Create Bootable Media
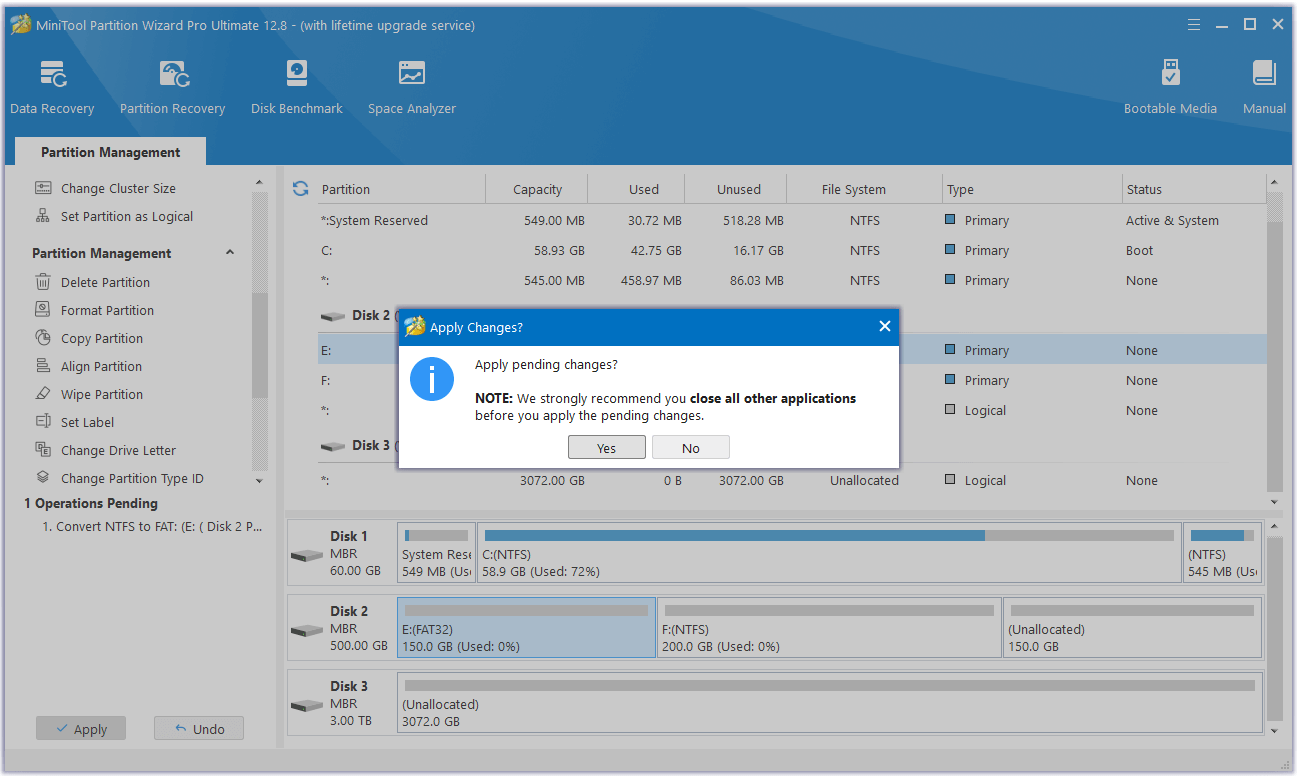Screen dimensions: 1298x778 click(1170, 87)
